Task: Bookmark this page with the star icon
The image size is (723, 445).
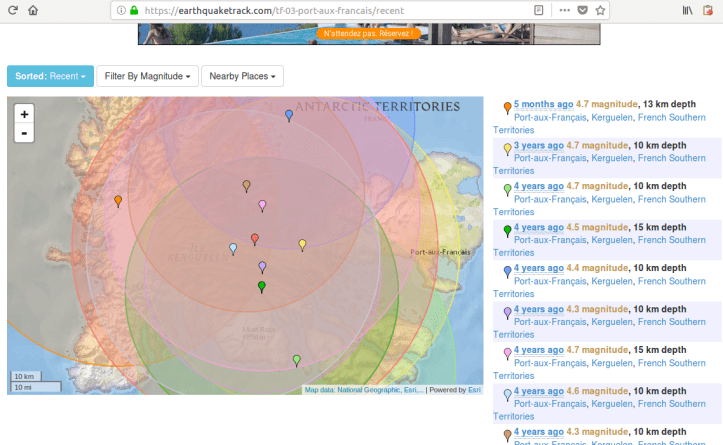Action: click(600, 10)
